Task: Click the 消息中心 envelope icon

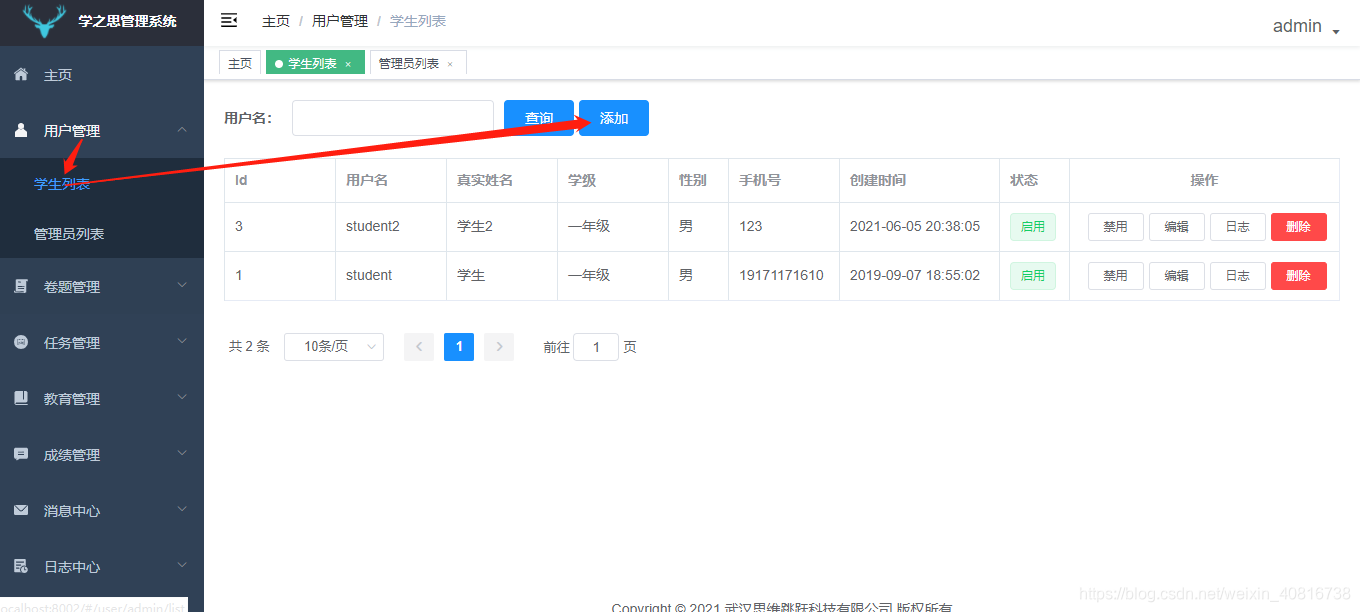Action: click(x=21, y=510)
